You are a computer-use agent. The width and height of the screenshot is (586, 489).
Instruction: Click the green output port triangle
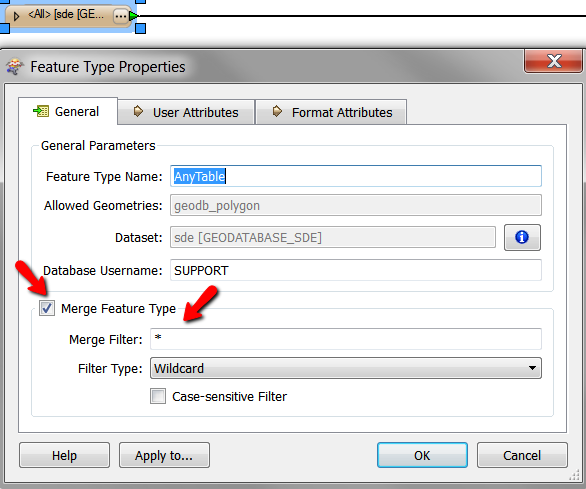(x=134, y=16)
